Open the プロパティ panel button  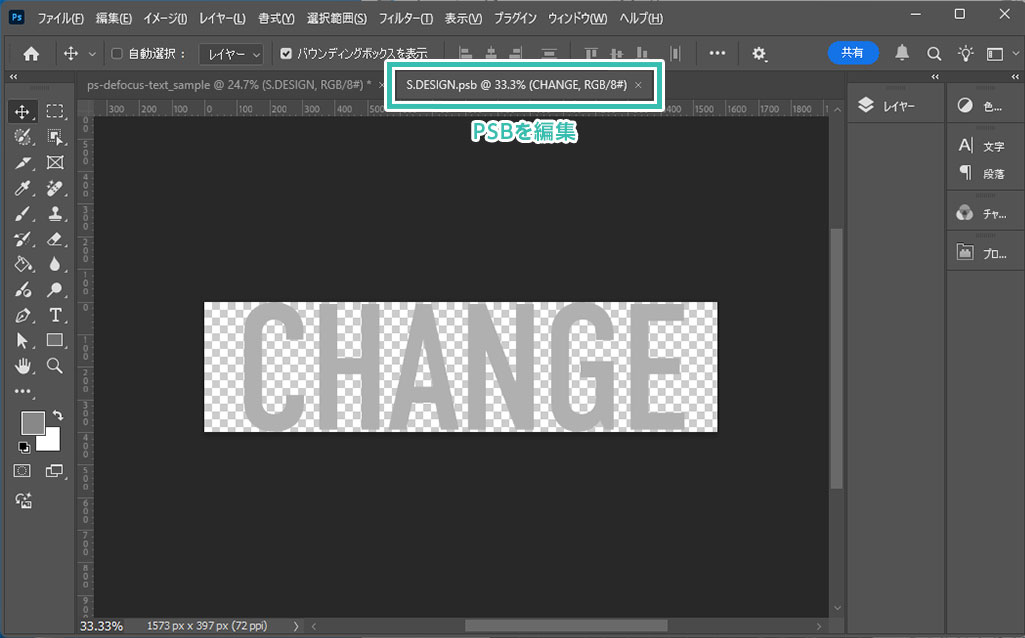(984, 252)
